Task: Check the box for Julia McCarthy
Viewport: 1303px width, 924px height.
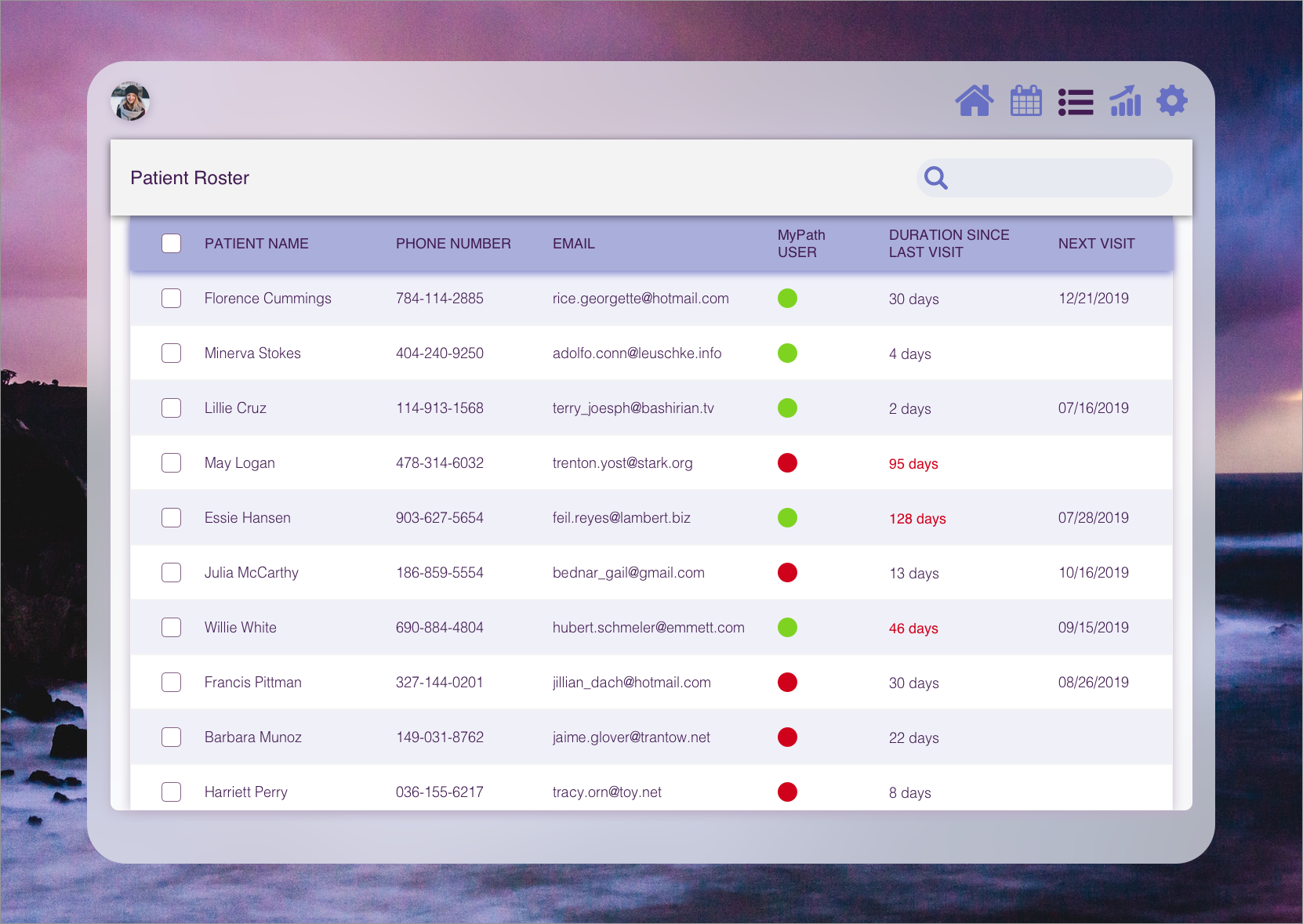Action: point(171,572)
